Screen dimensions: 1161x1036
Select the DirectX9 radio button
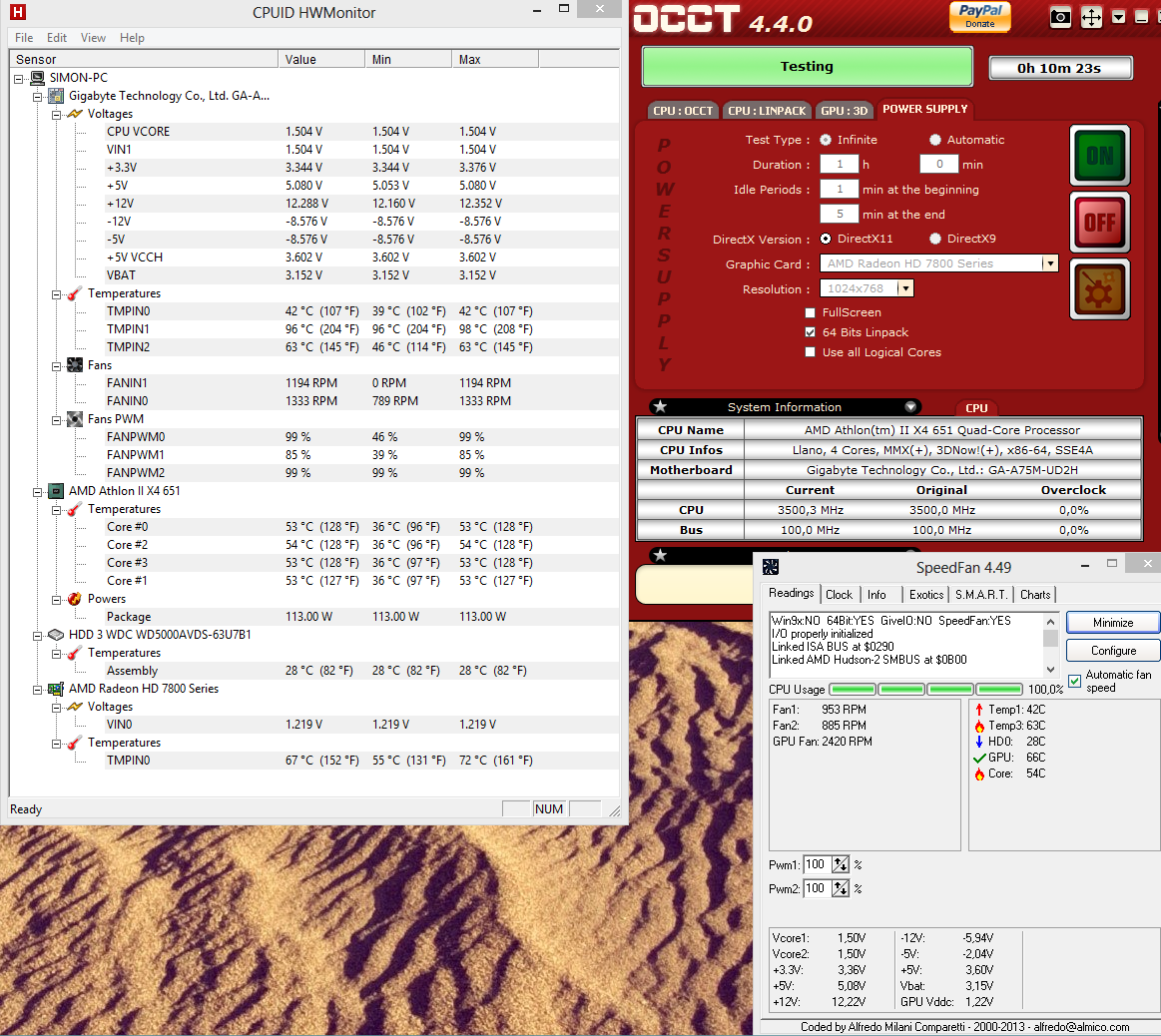[x=935, y=239]
